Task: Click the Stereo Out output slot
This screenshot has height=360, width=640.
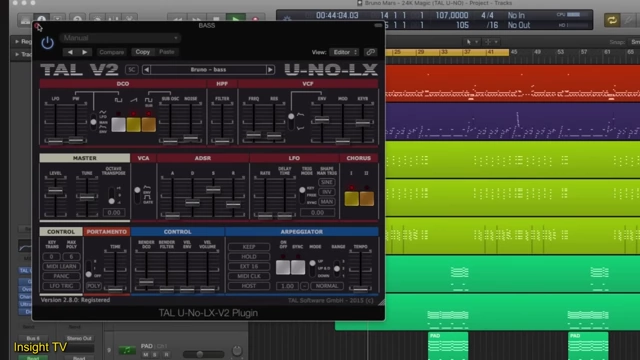Action: click(79, 338)
